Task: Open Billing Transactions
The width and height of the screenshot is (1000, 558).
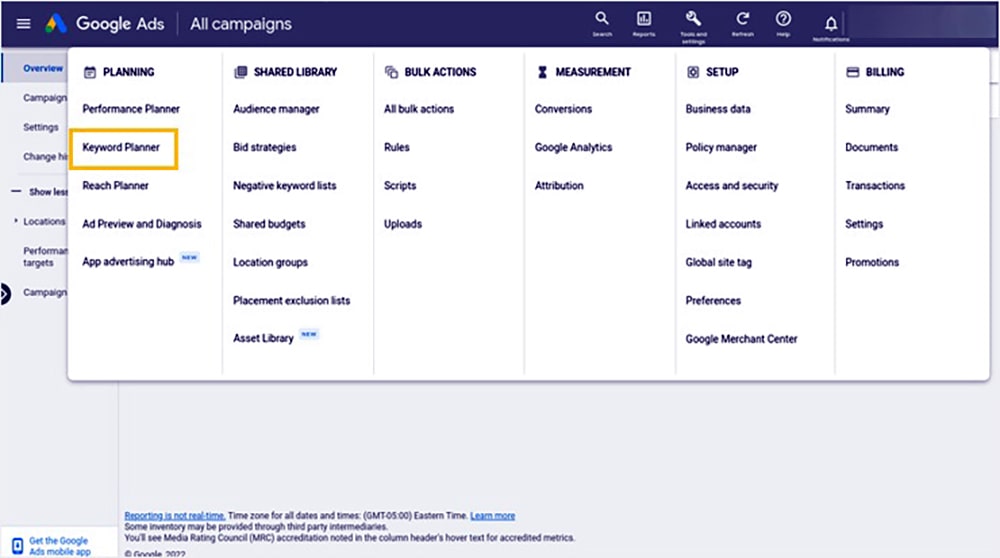Action: [x=875, y=186]
